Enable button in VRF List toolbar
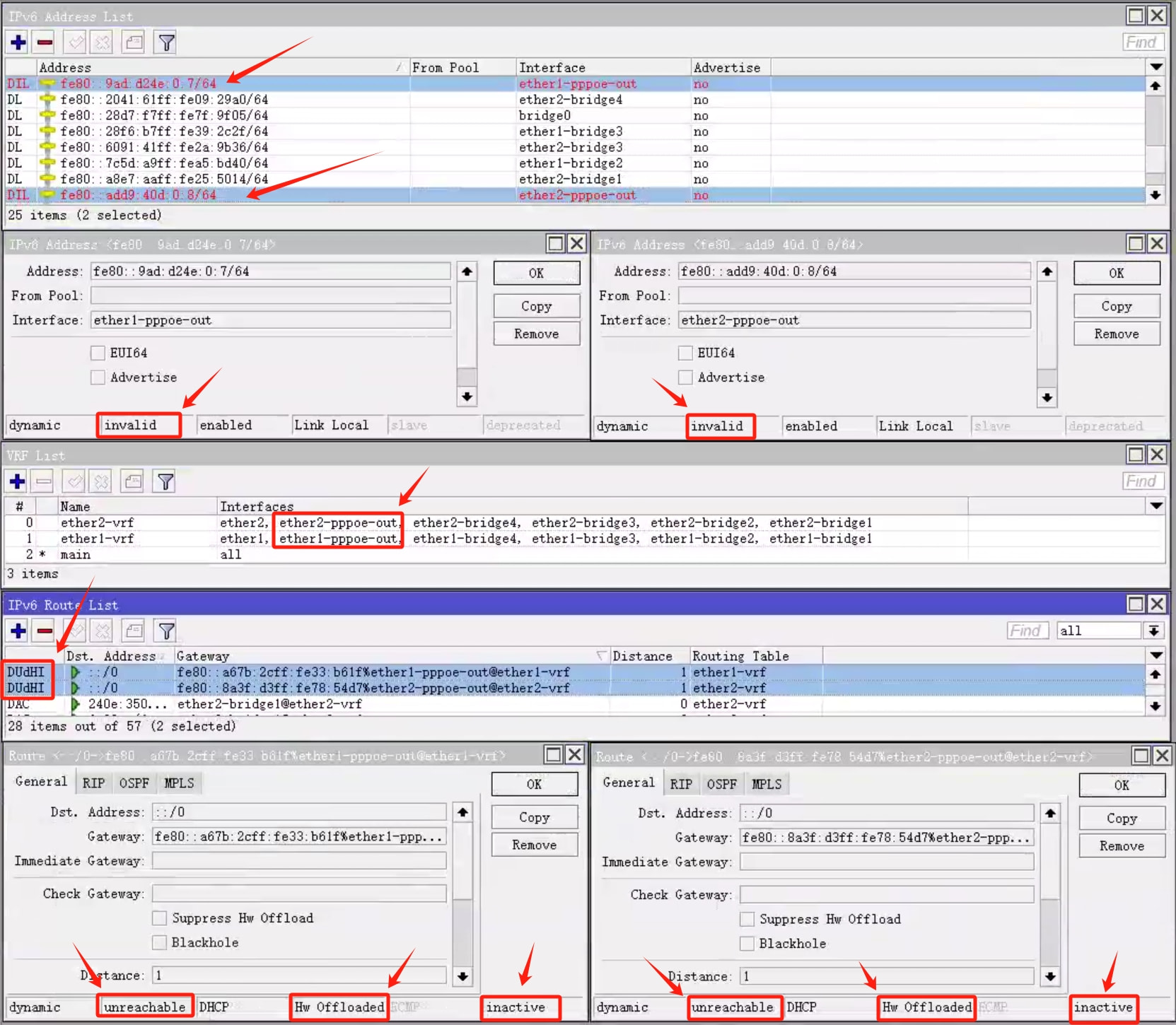 (x=74, y=482)
